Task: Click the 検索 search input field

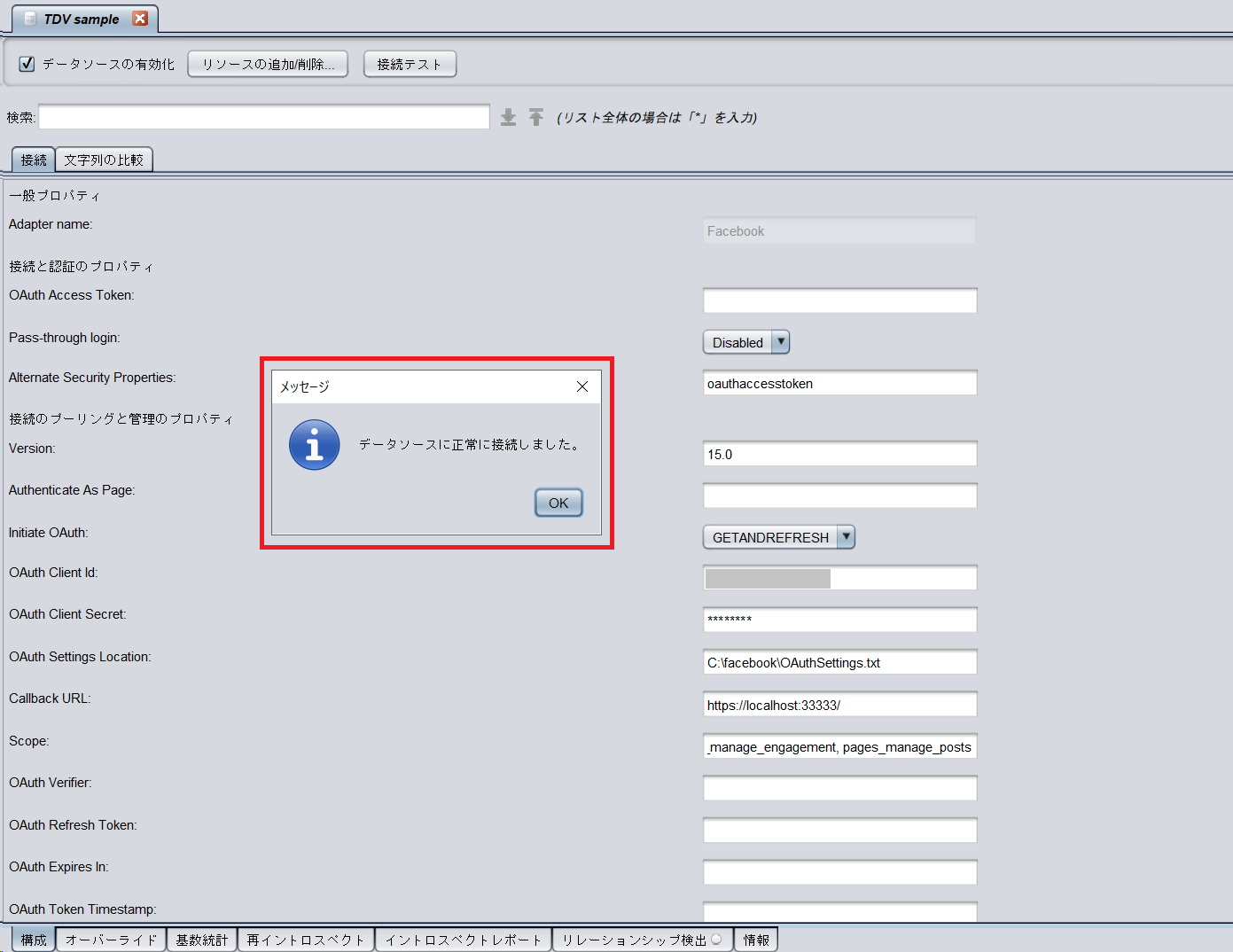Action: coord(264,117)
